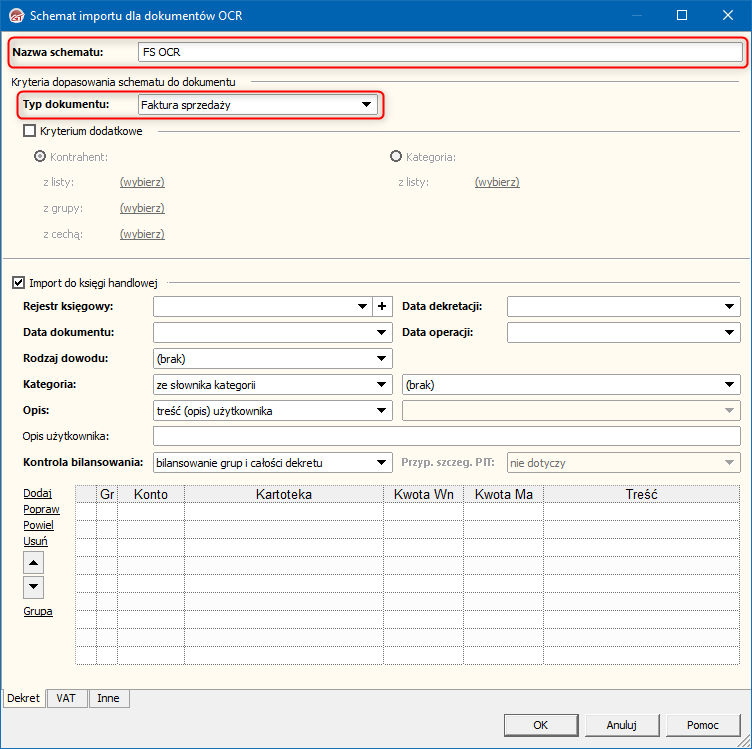Enable the Kryterium dodatkowe checkbox
Image resolution: width=752 pixels, height=749 pixels.
[x=29, y=131]
